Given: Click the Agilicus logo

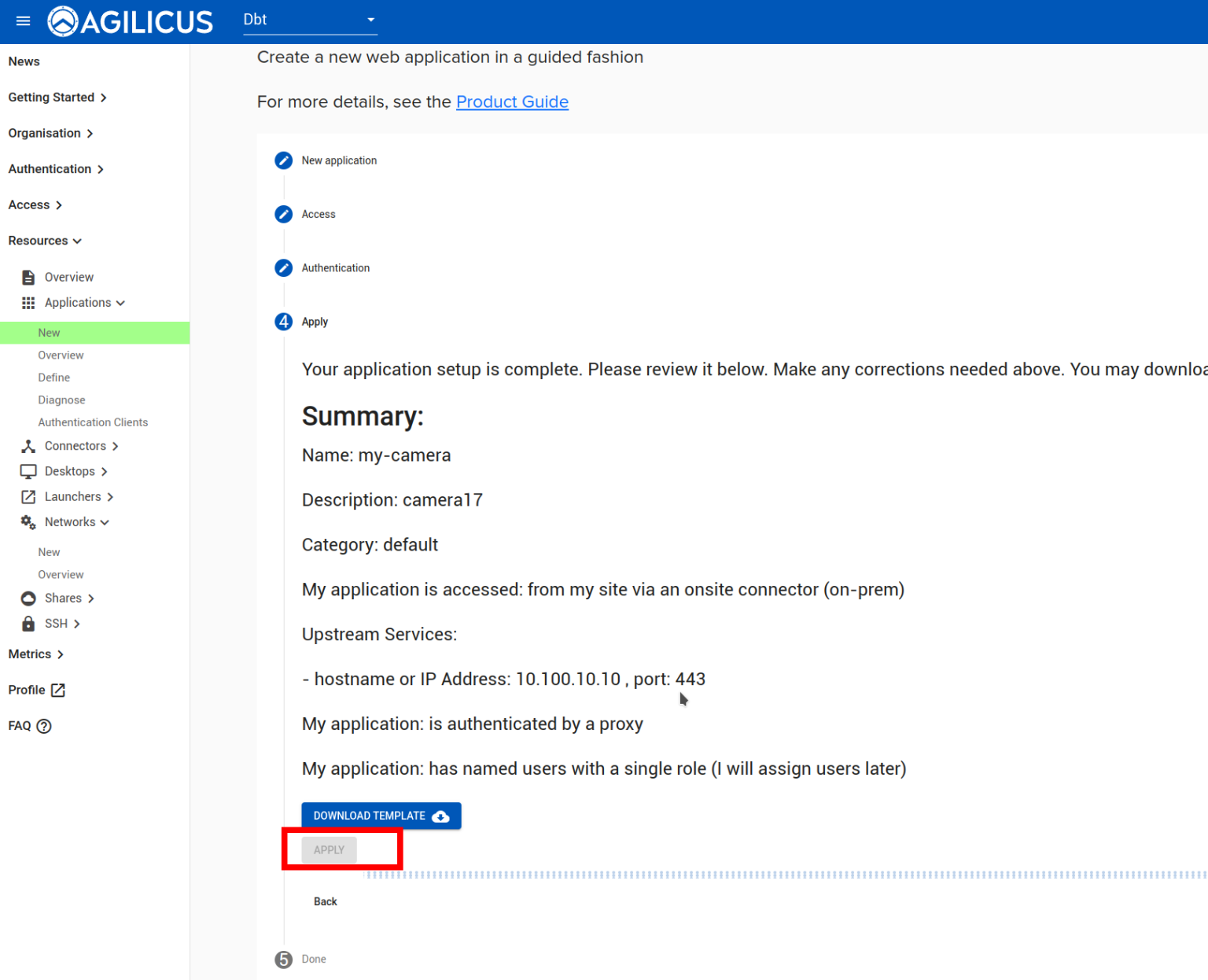Looking at the screenshot, I should click(130, 21).
